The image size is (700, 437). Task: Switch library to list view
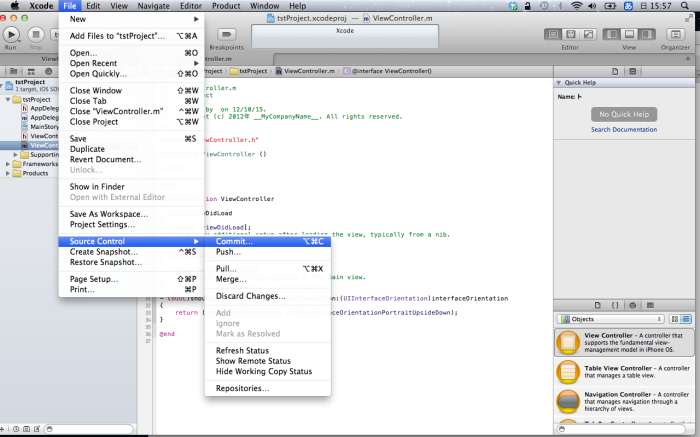(x=686, y=319)
